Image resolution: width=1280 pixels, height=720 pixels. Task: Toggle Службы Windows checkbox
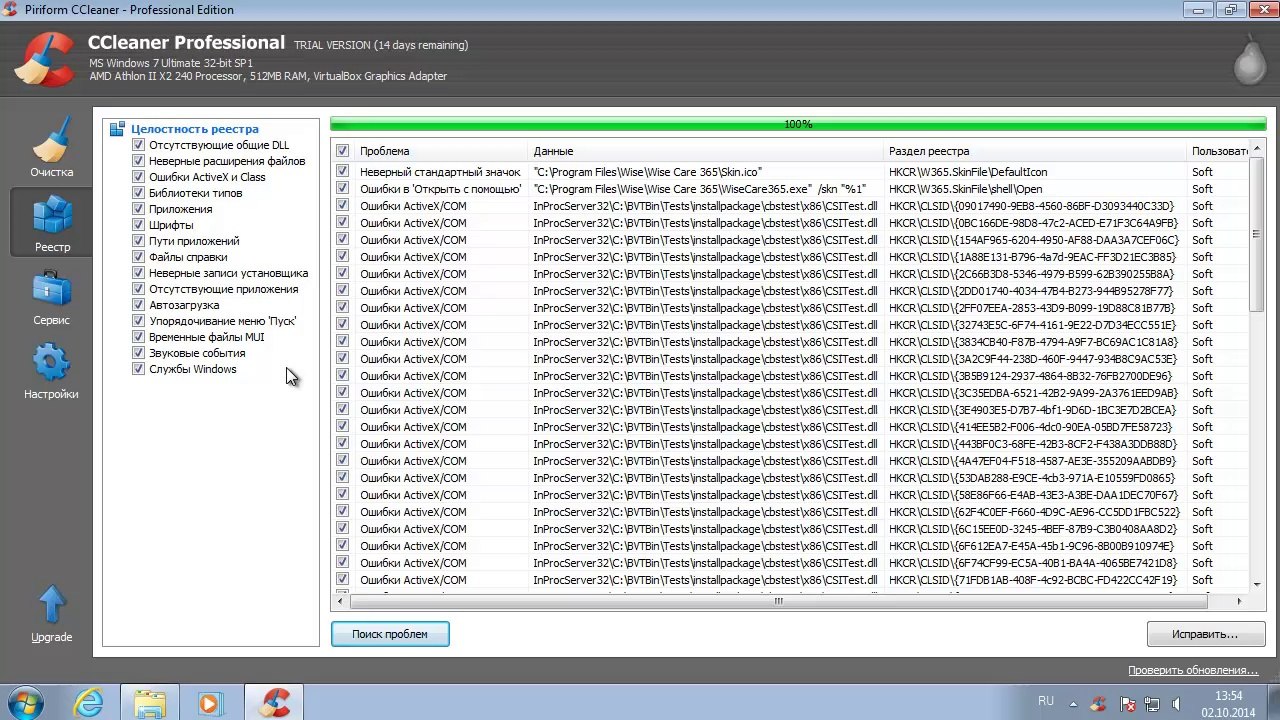pos(139,369)
